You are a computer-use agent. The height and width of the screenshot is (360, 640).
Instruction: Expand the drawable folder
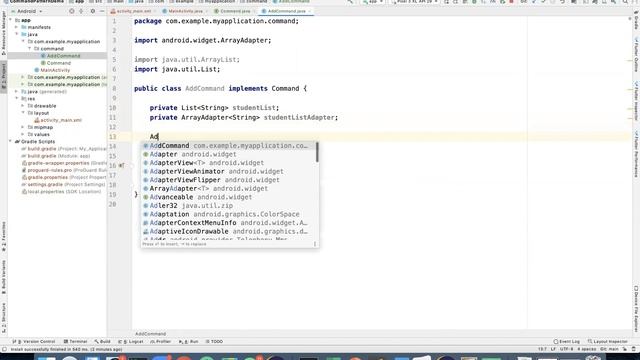(x=23, y=106)
